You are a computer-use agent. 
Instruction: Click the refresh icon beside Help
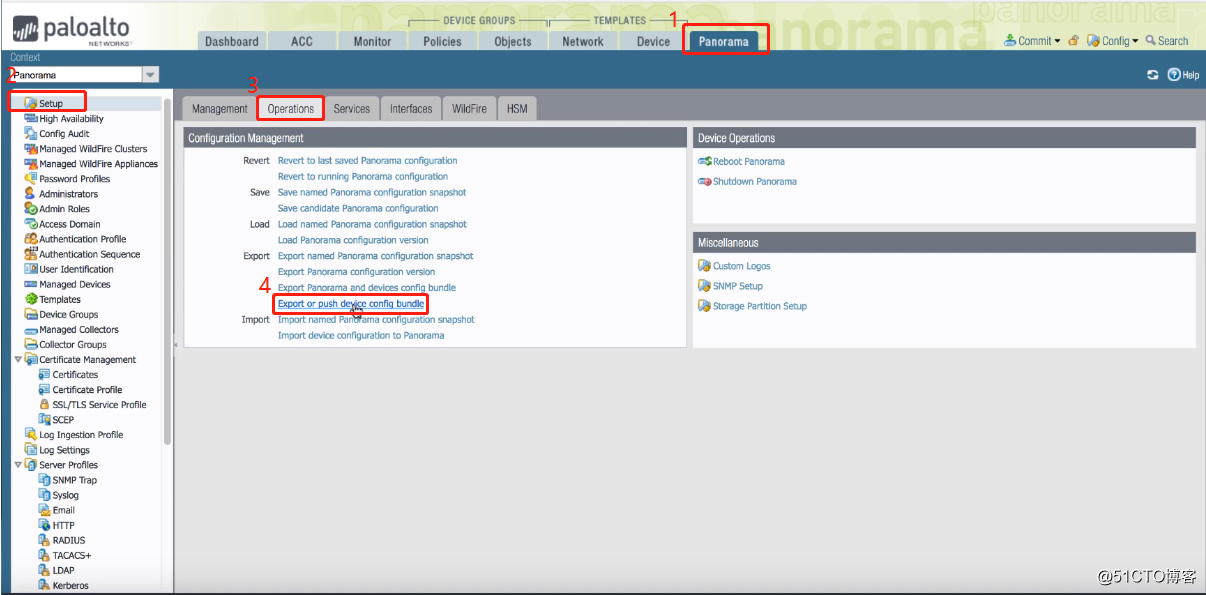coord(1153,75)
